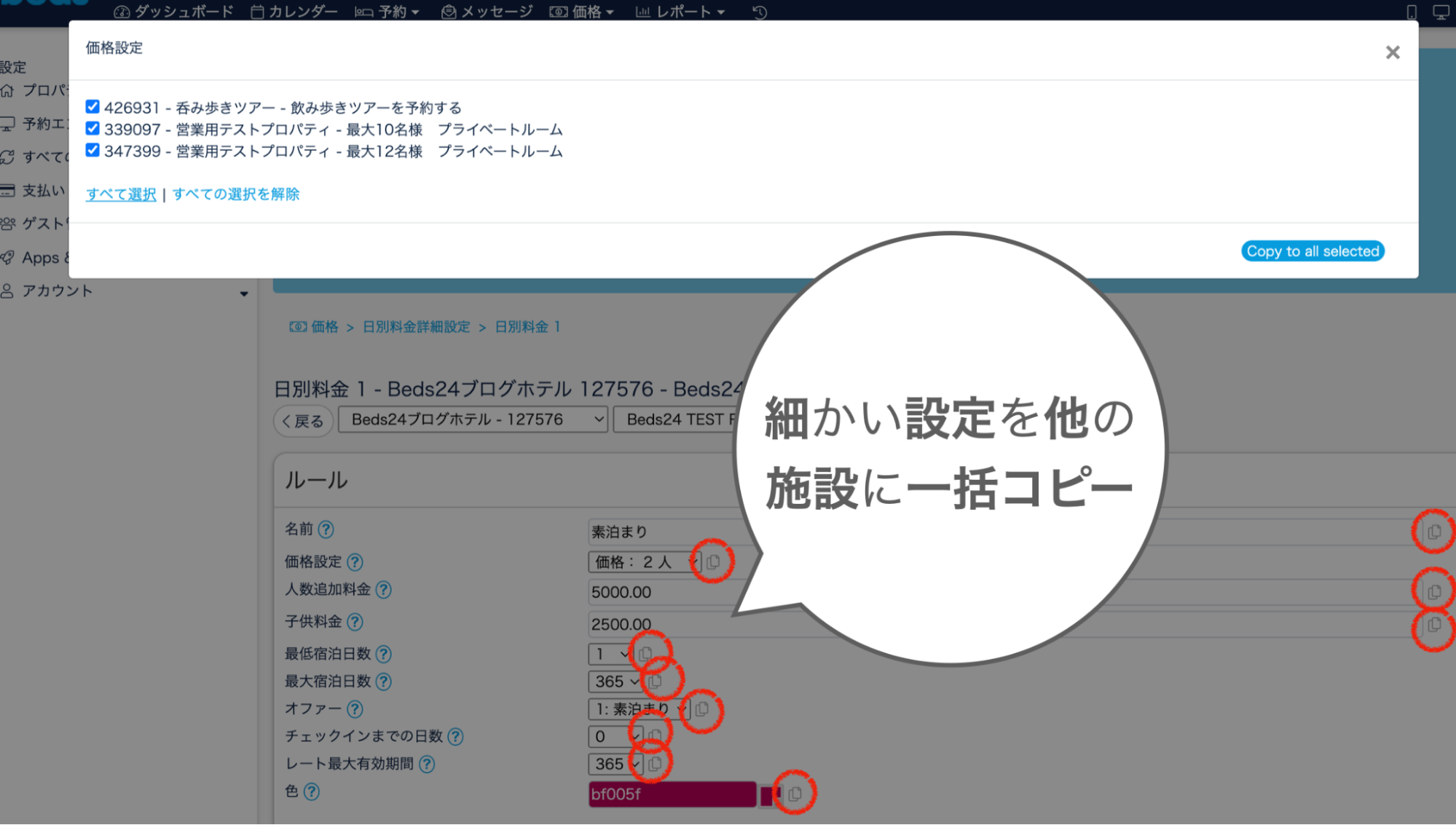Screen dimensions: 1456x825
Task: Click copy icon next to 価格設定 dropdown
Action: pos(713,561)
